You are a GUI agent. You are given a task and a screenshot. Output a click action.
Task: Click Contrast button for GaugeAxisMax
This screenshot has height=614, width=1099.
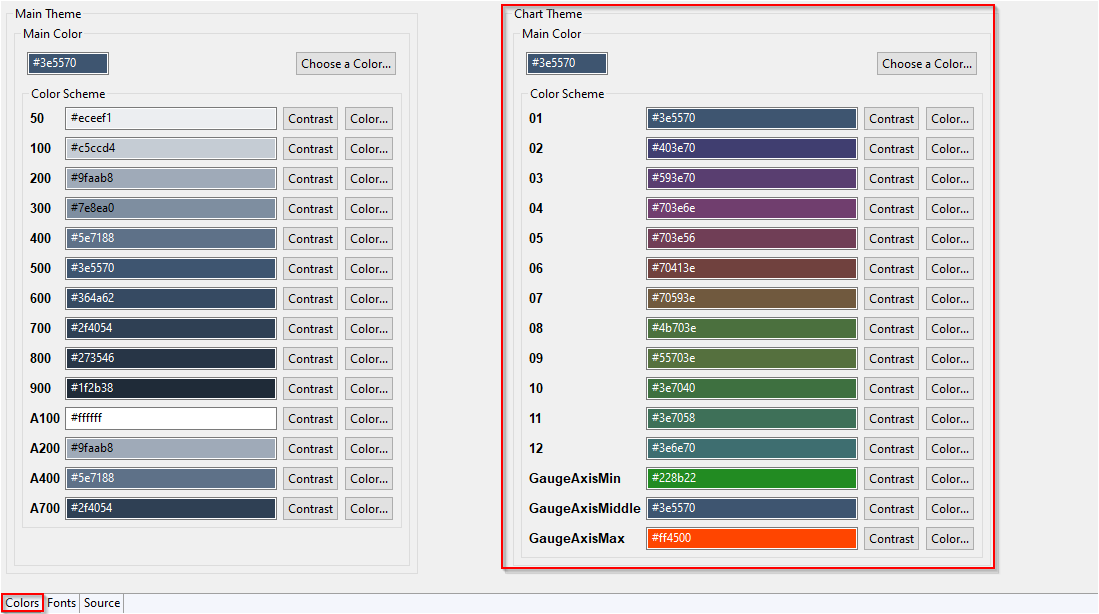[891, 538]
